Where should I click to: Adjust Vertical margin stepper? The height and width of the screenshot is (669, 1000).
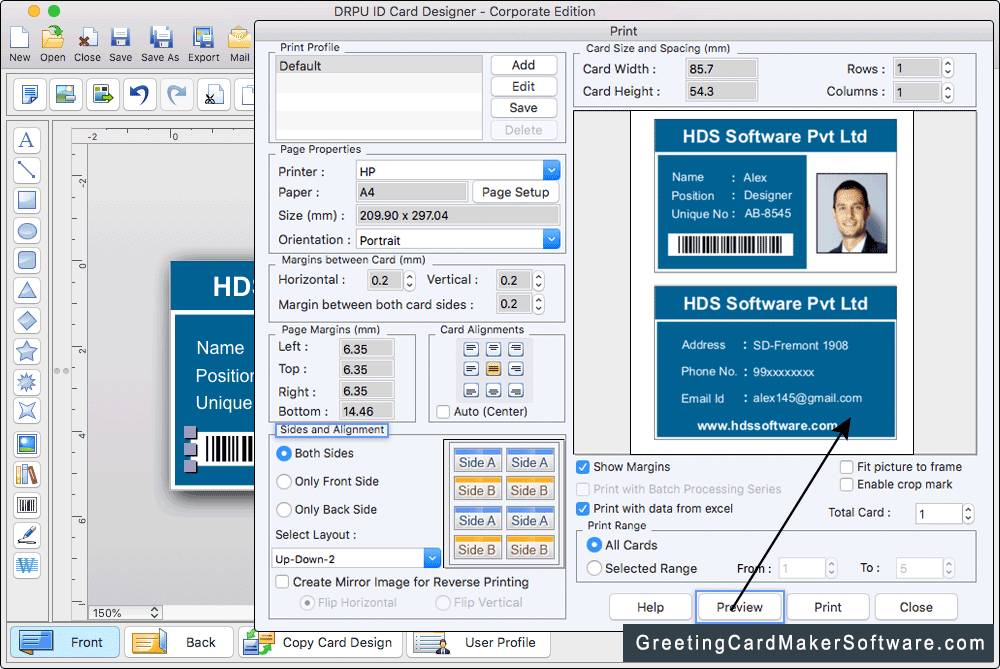(538, 281)
